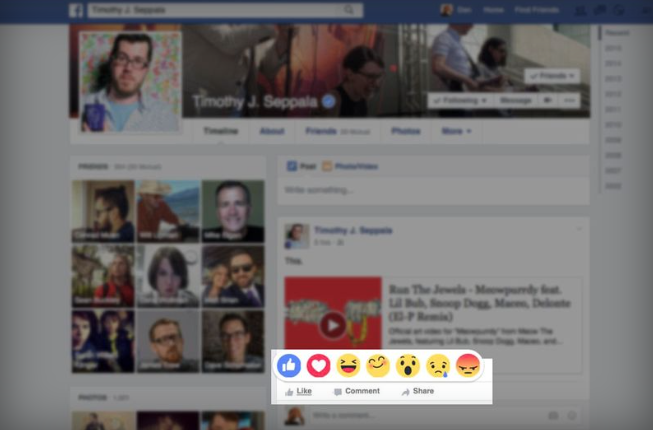Viewport: 653px width, 430px height.
Task: Open the Home link in top bar
Action: pos(493,10)
